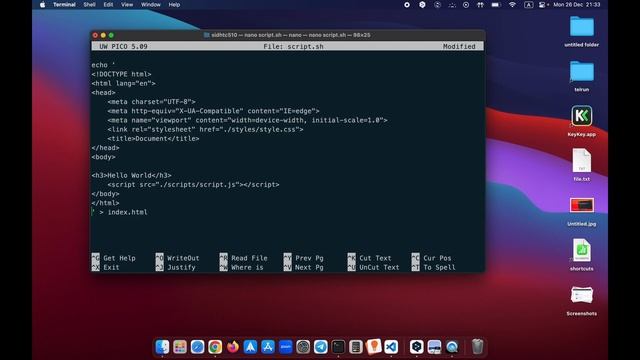
Task: Launch Visual Studio Code from the Dock
Action: point(391,347)
